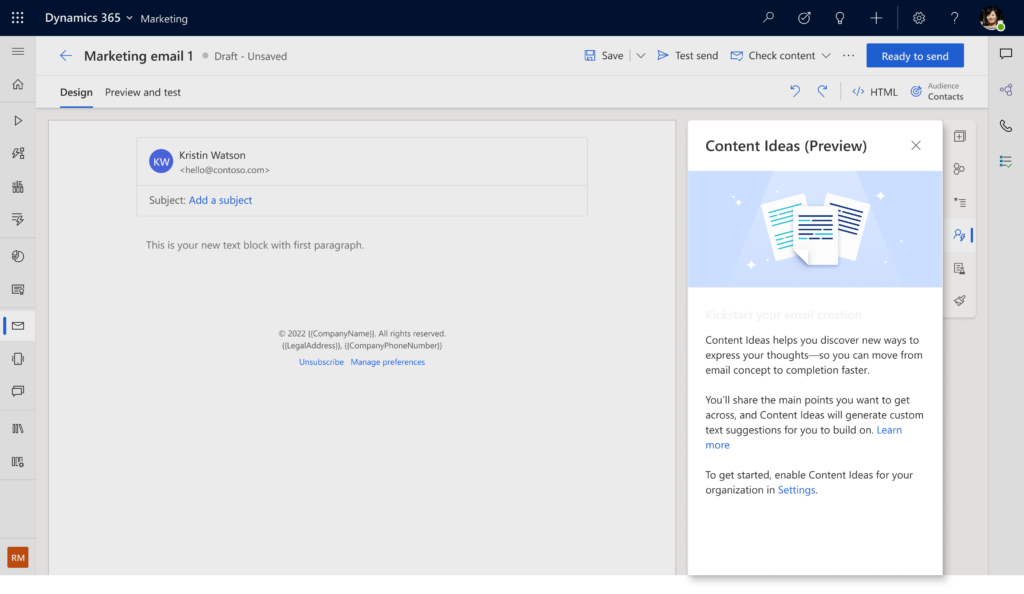This screenshot has height=594, width=1024.
Task: Click the undo arrow icon
Action: tap(795, 91)
